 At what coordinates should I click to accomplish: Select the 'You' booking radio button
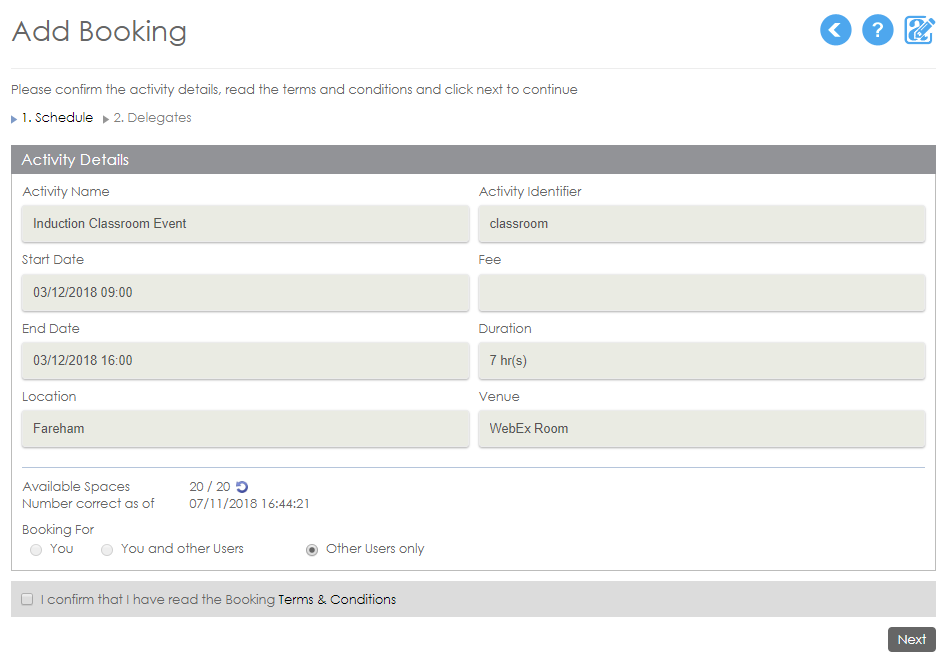coord(36,549)
